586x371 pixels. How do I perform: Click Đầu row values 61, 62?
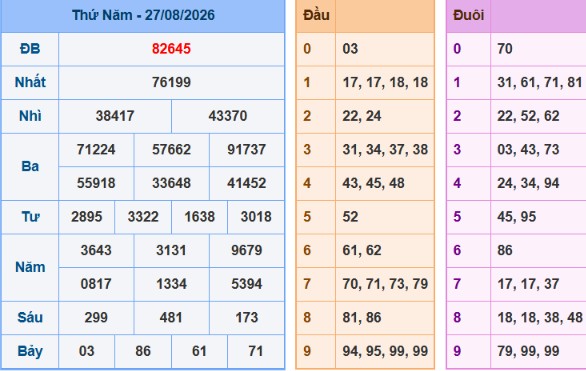362,250
